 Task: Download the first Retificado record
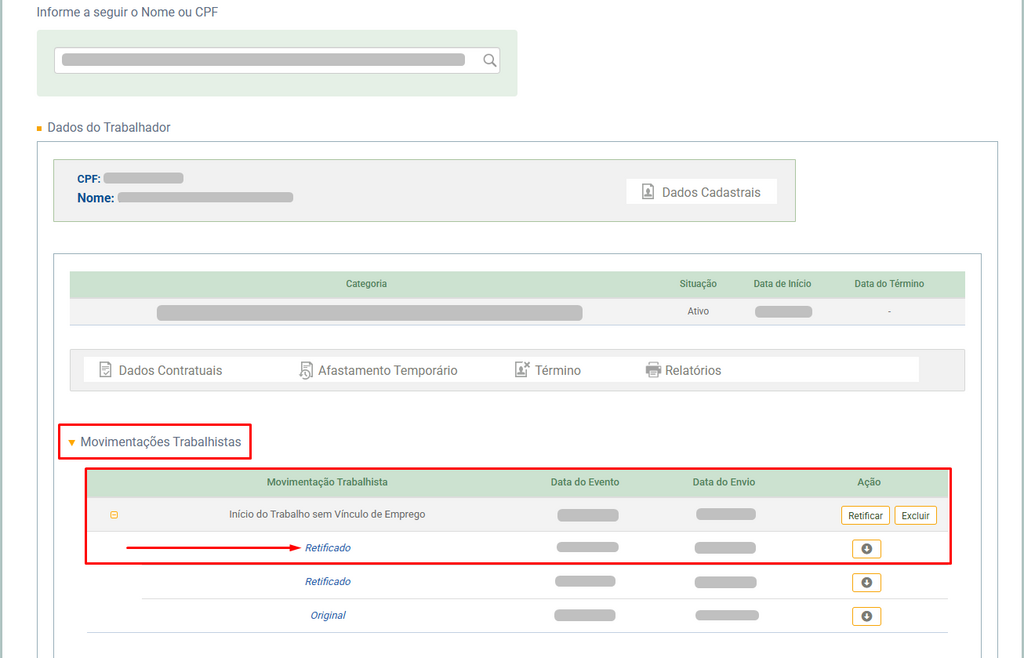coord(866,549)
